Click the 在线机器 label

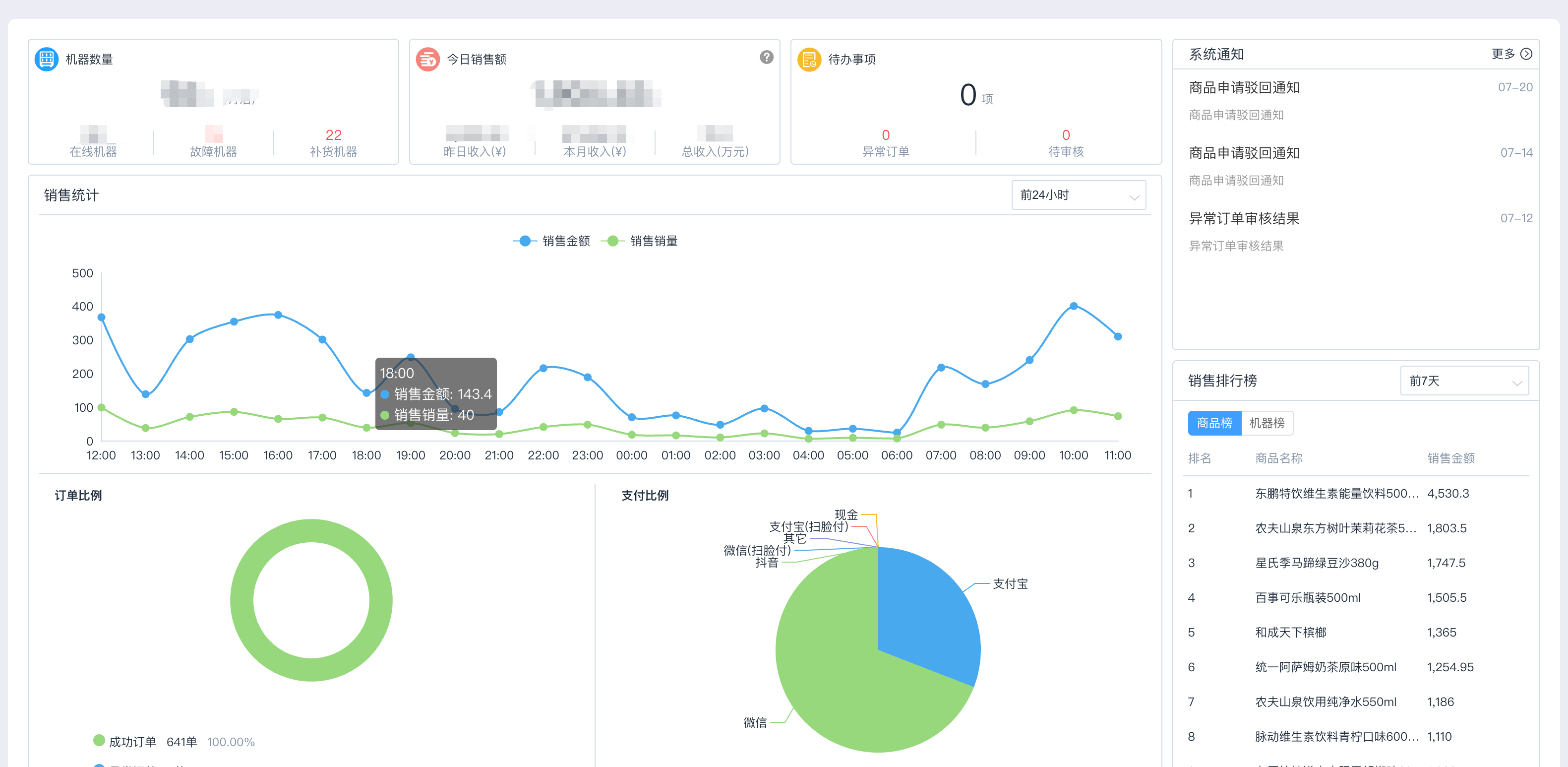click(93, 152)
